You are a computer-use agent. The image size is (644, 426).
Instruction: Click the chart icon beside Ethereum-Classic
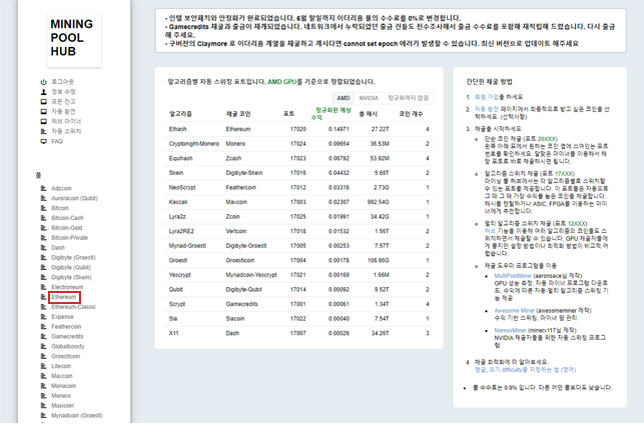[44, 306]
